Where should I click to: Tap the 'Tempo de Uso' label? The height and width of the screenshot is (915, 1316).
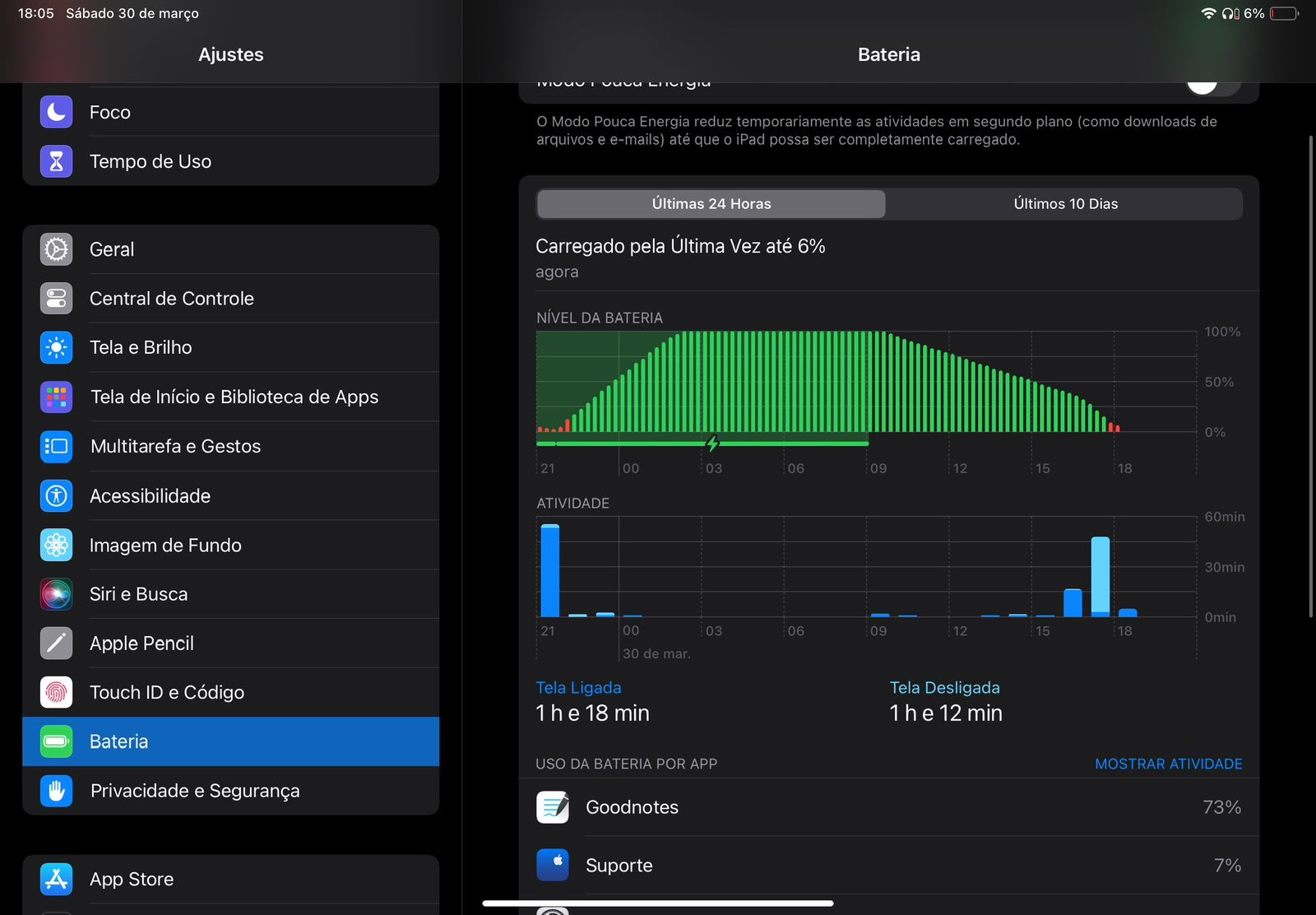[x=151, y=161]
